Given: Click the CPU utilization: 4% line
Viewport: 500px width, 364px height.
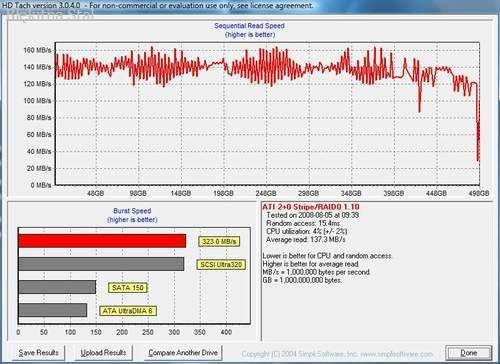Looking at the screenshot, I should point(306,231).
